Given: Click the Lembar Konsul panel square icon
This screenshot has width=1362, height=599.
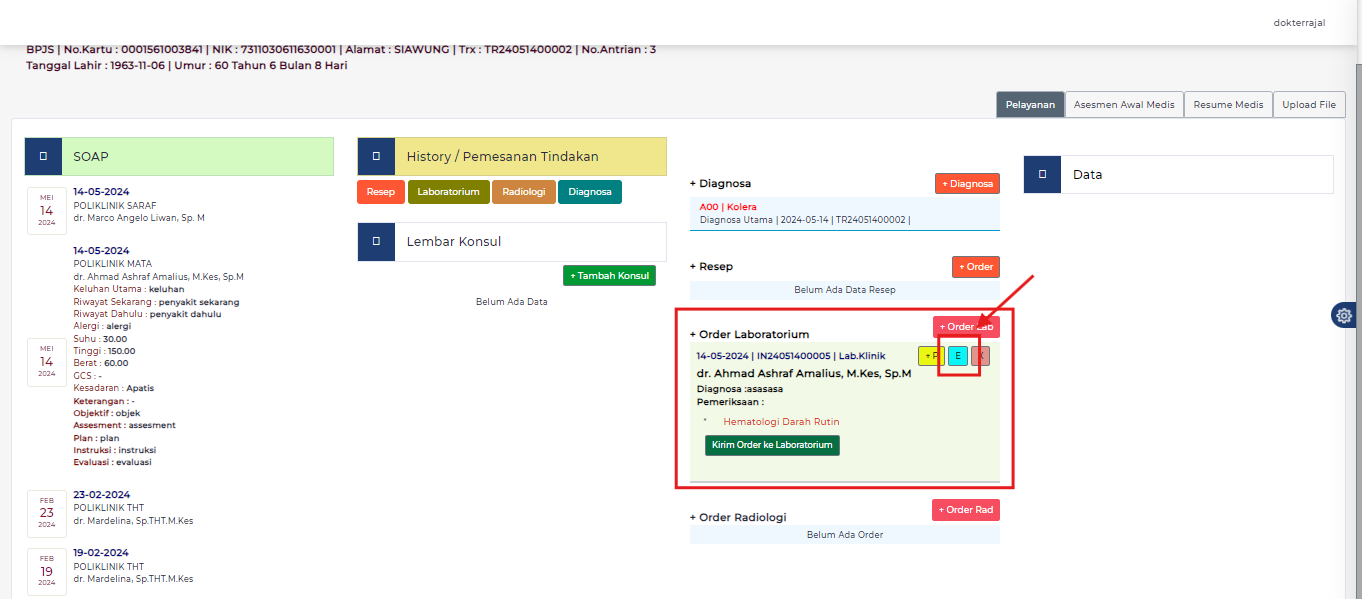Looking at the screenshot, I should 376,242.
